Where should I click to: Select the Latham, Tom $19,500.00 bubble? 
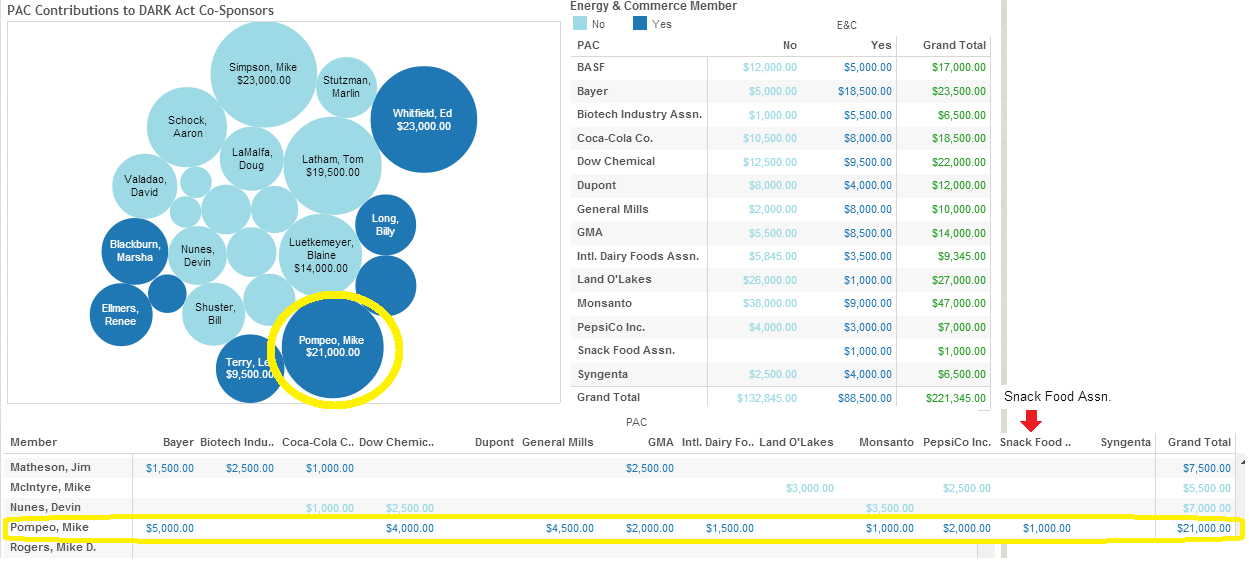pyautogui.click(x=333, y=165)
